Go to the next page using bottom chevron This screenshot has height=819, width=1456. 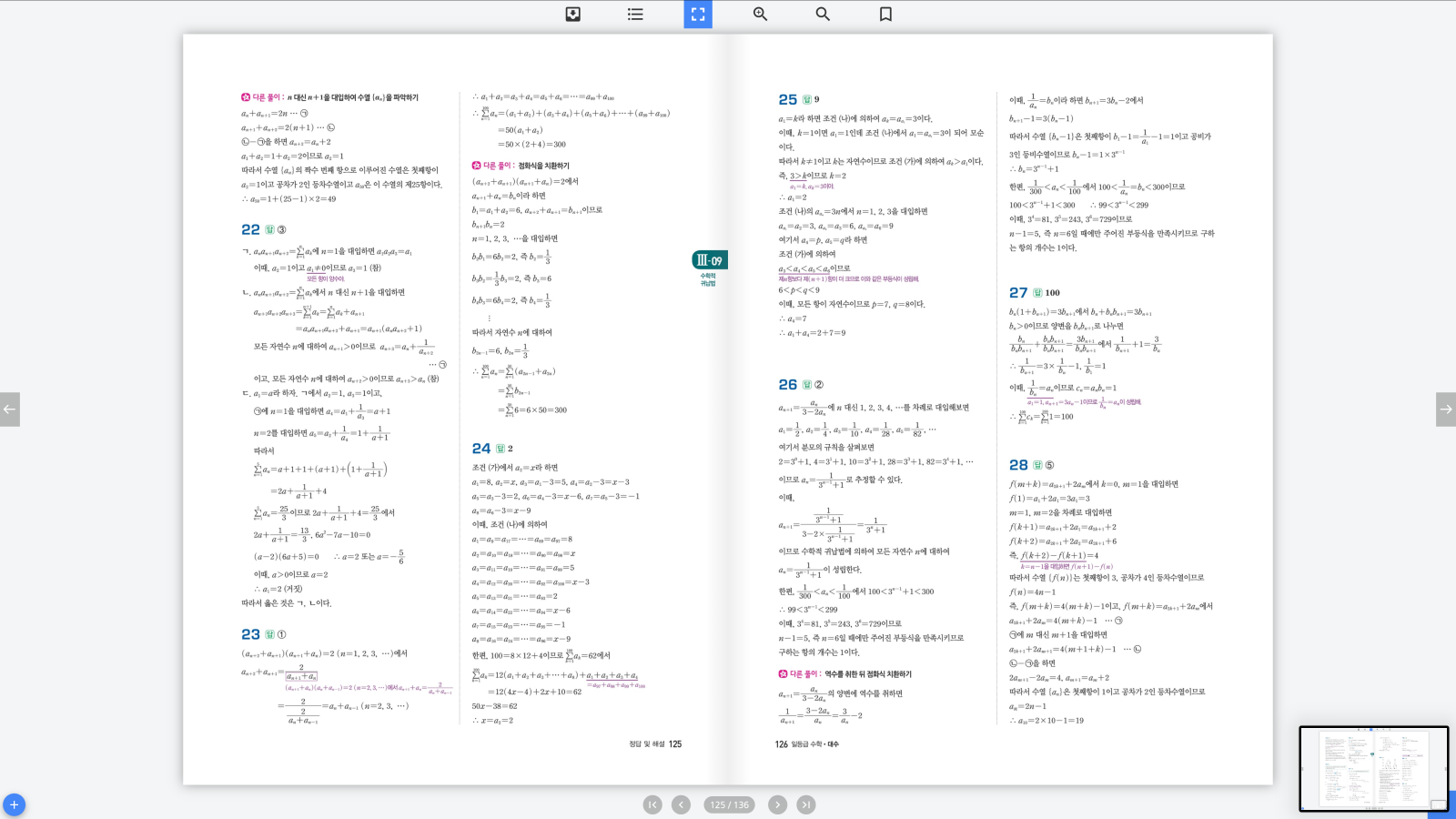click(777, 804)
